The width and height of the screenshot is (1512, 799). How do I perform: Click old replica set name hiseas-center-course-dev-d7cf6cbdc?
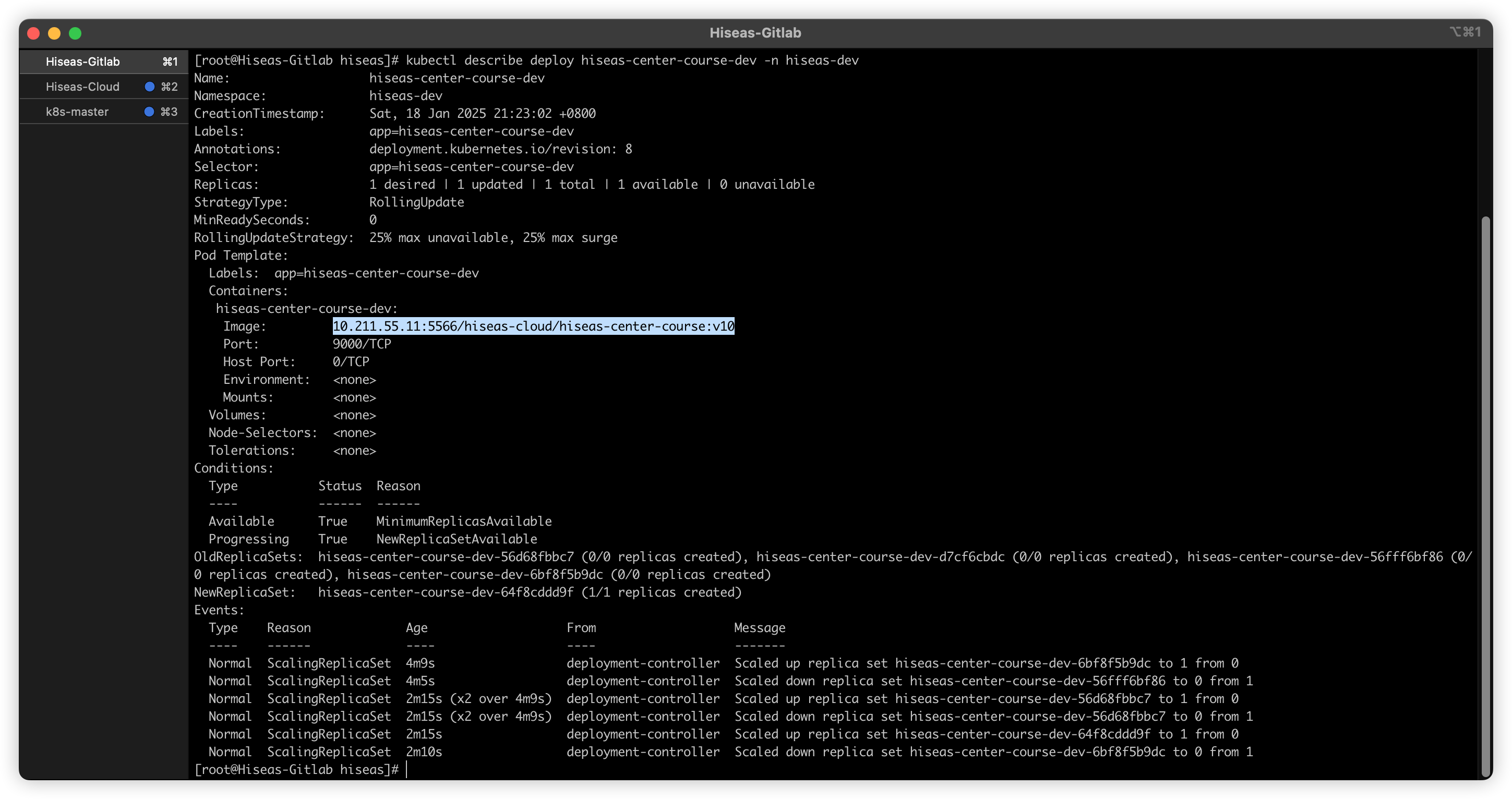tap(881, 556)
